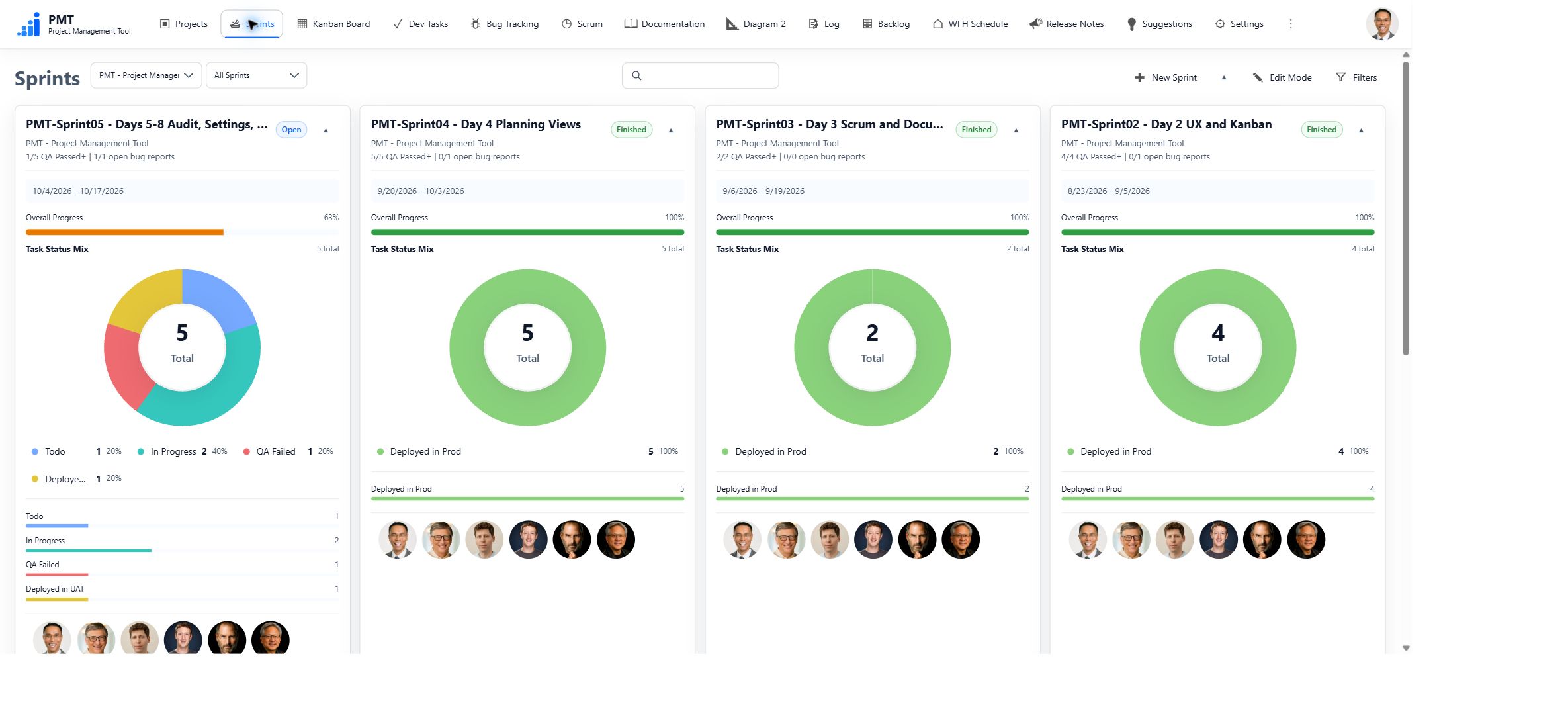Open the PMT - Project Management project dropdown

(146, 75)
